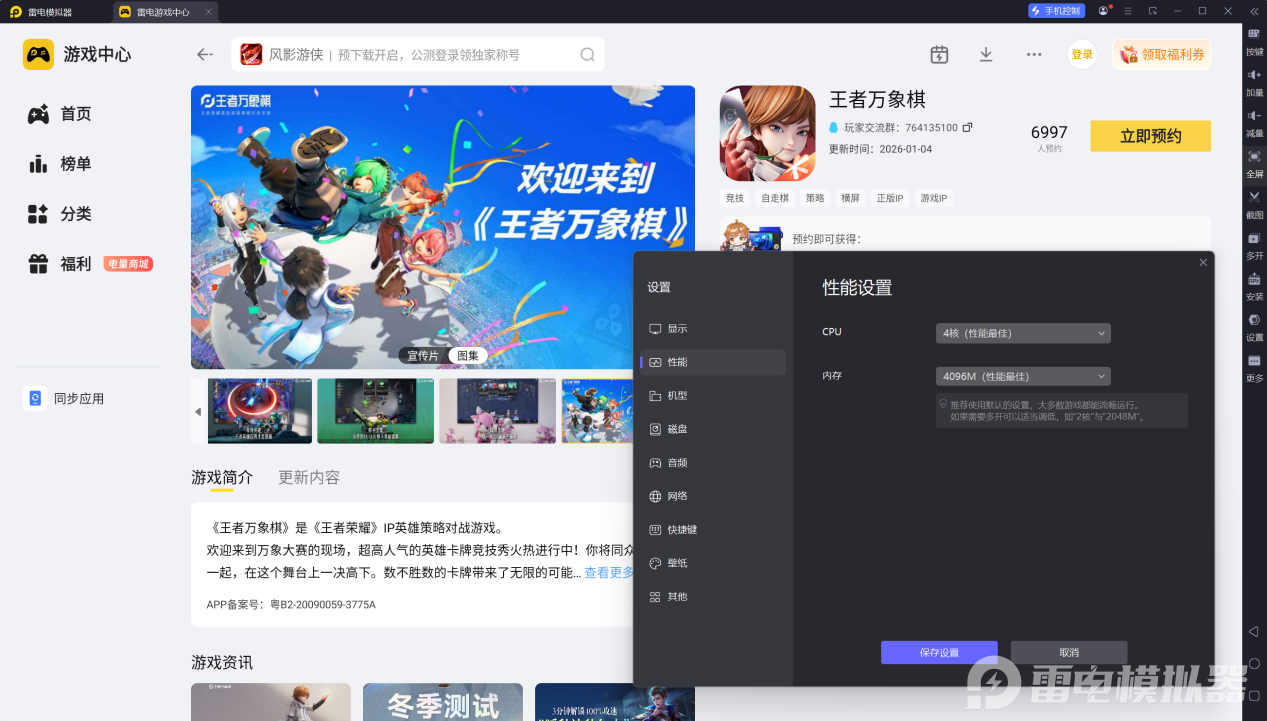The height and width of the screenshot is (721, 1267).
Task: Expand the CPU cores dropdown
Action: coord(1022,333)
